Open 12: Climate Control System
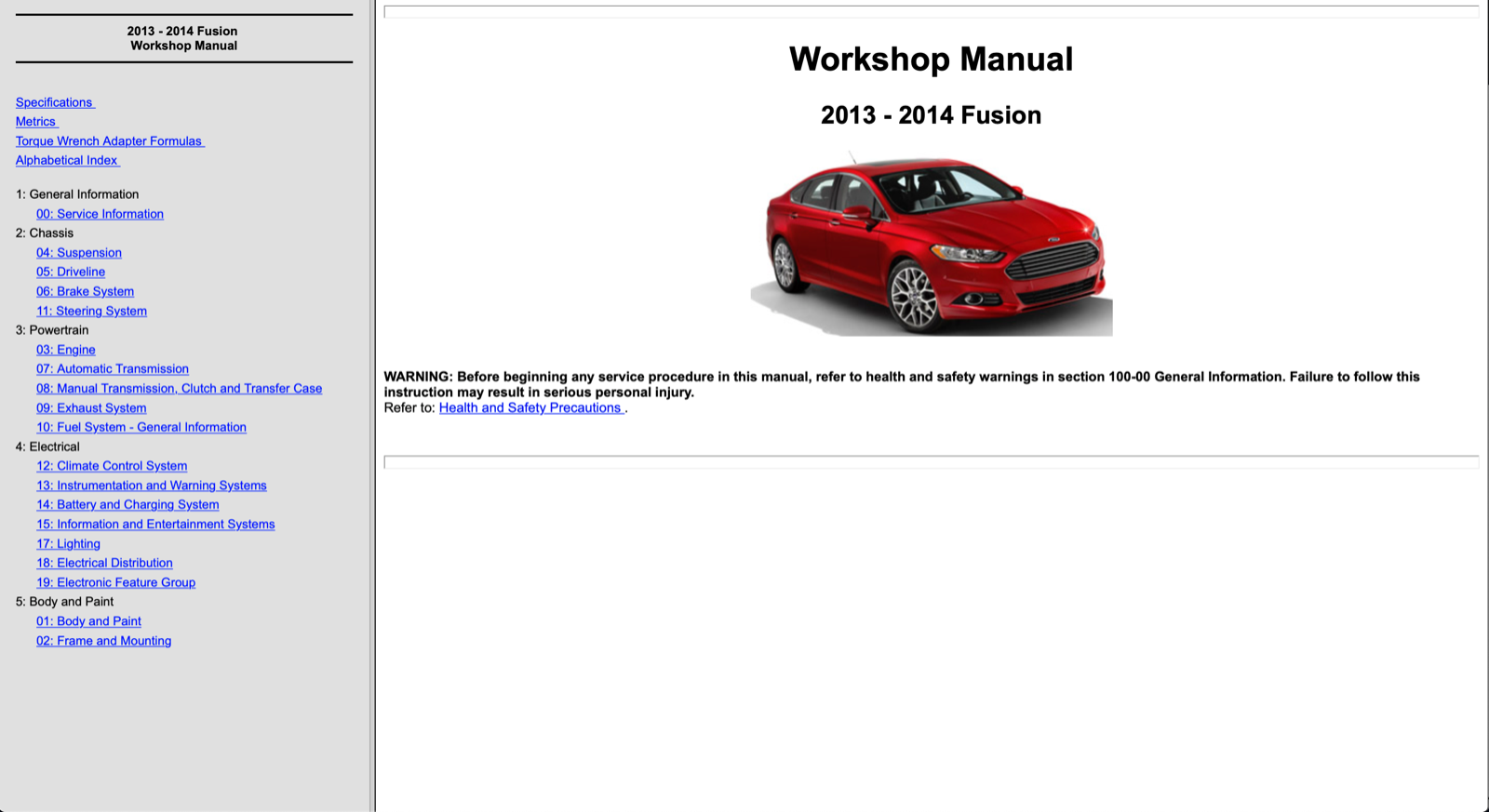Image resolution: width=1489 pixels, height=812 pixels. (112, 466)
